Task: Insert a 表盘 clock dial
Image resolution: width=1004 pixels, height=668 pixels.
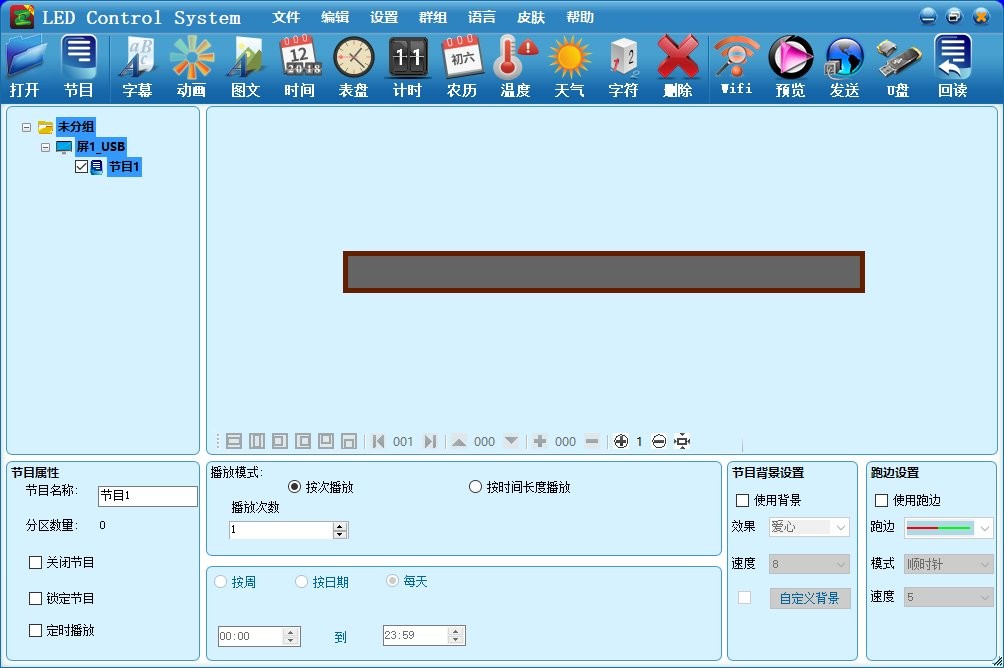Action: click(x=353, y=65)
